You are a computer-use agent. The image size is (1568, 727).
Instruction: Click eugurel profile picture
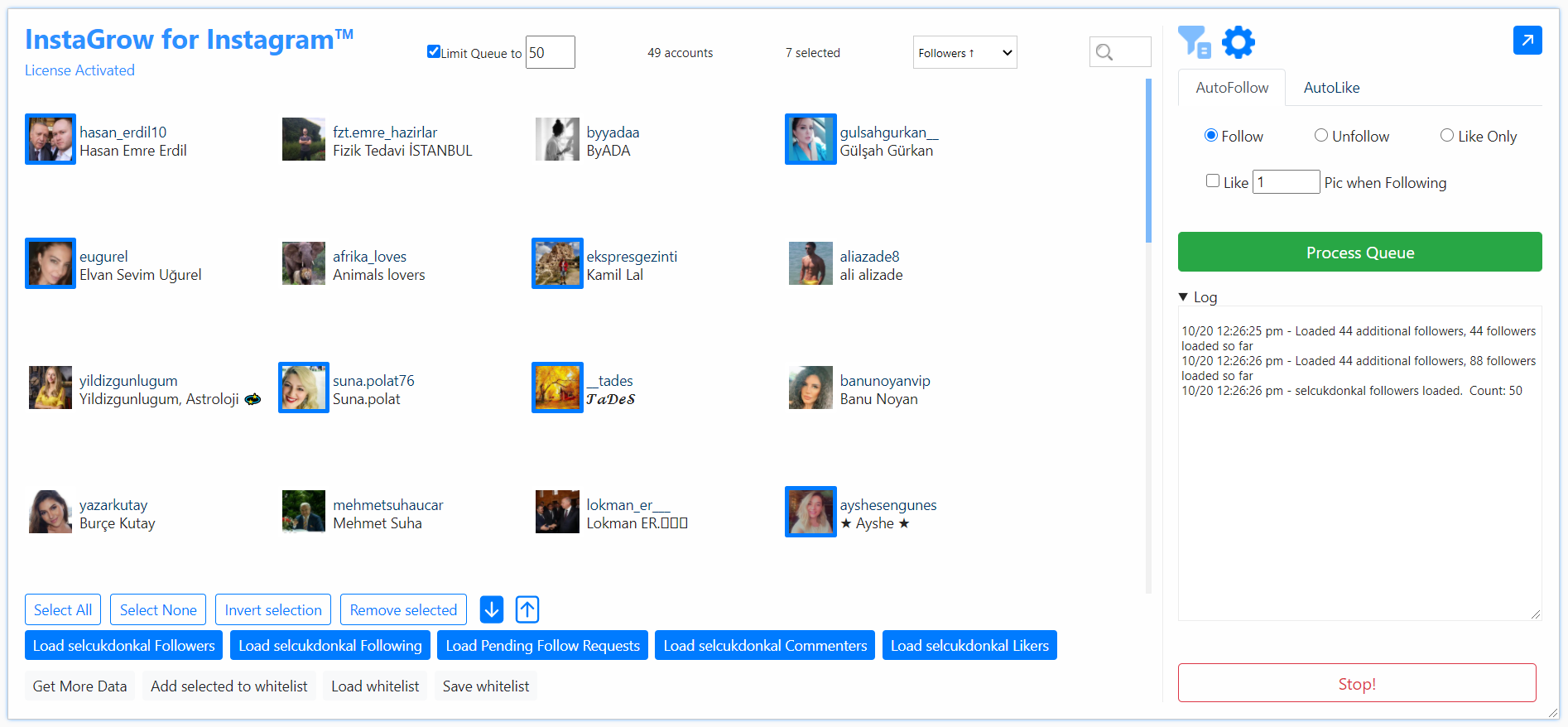click(x=51, y=263)
